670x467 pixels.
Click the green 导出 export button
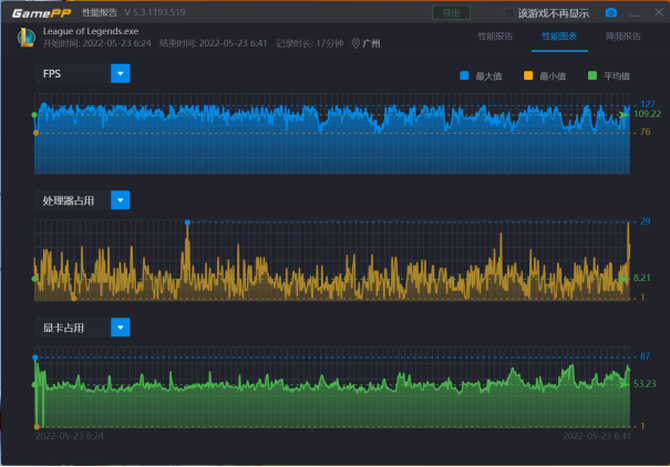tap(451, 13)
